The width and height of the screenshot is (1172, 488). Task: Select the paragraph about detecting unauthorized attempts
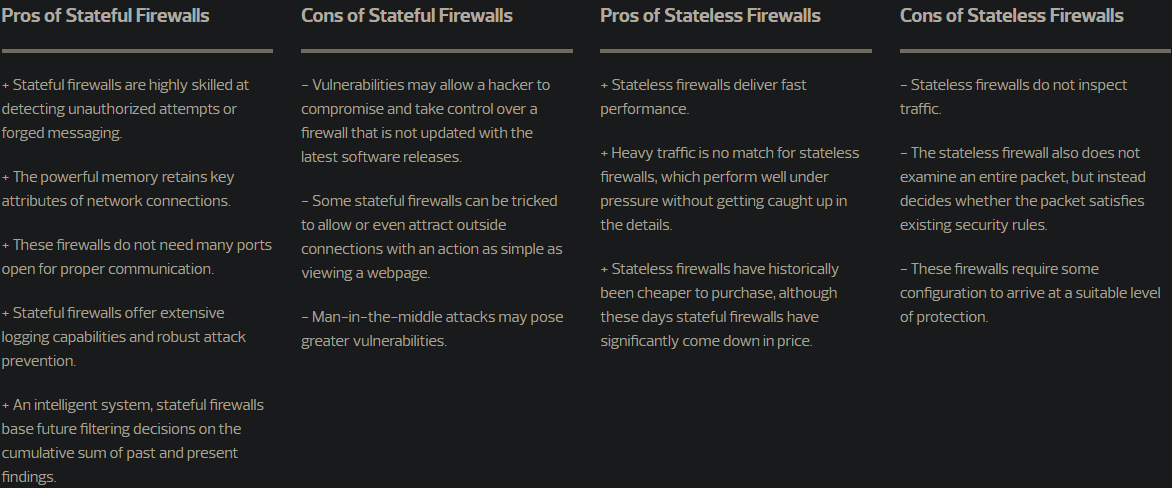pos(125,108)
